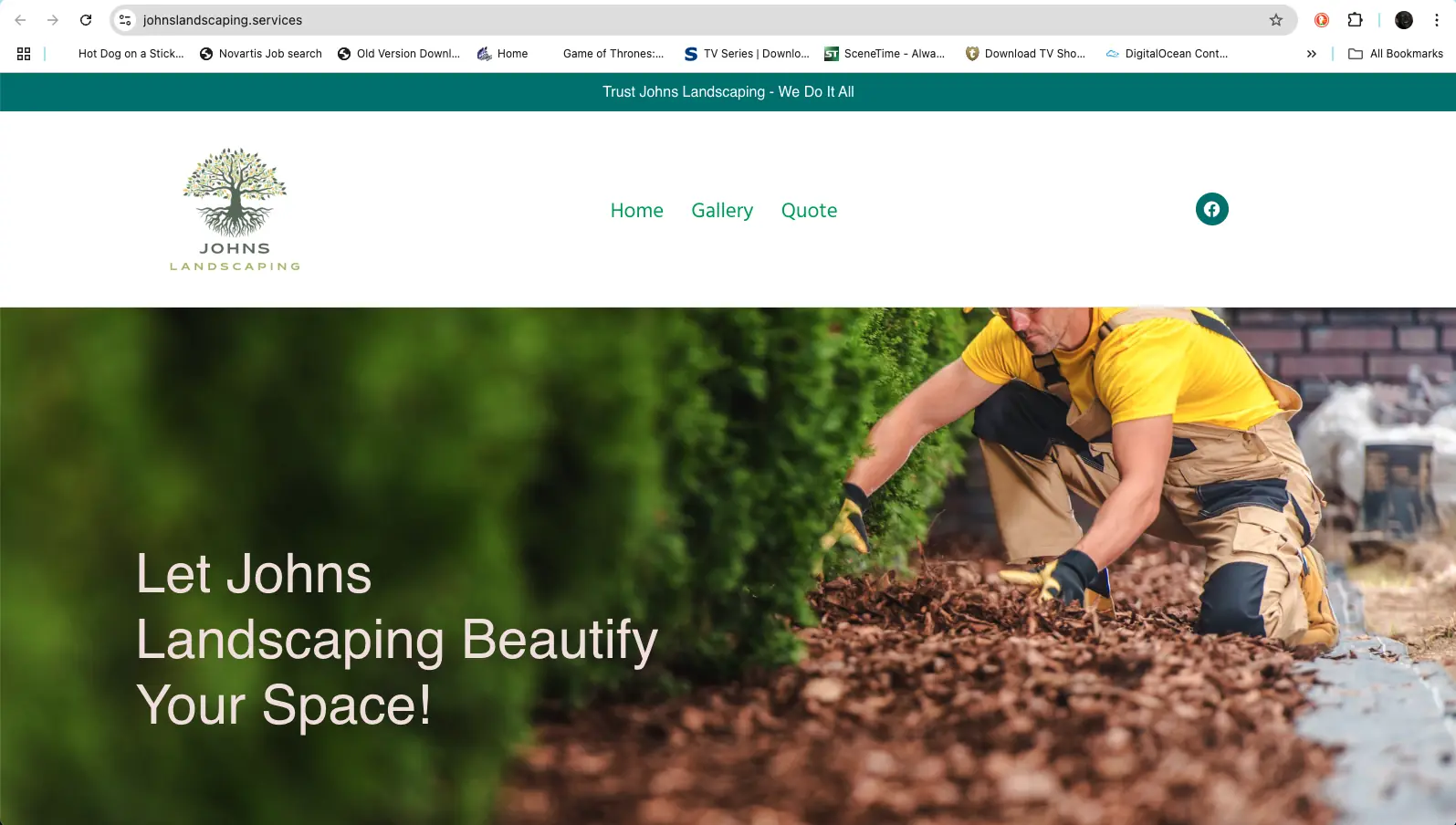Open the Novartis Job search bookmark
The image size is (1456, 825).
(261, 54)
